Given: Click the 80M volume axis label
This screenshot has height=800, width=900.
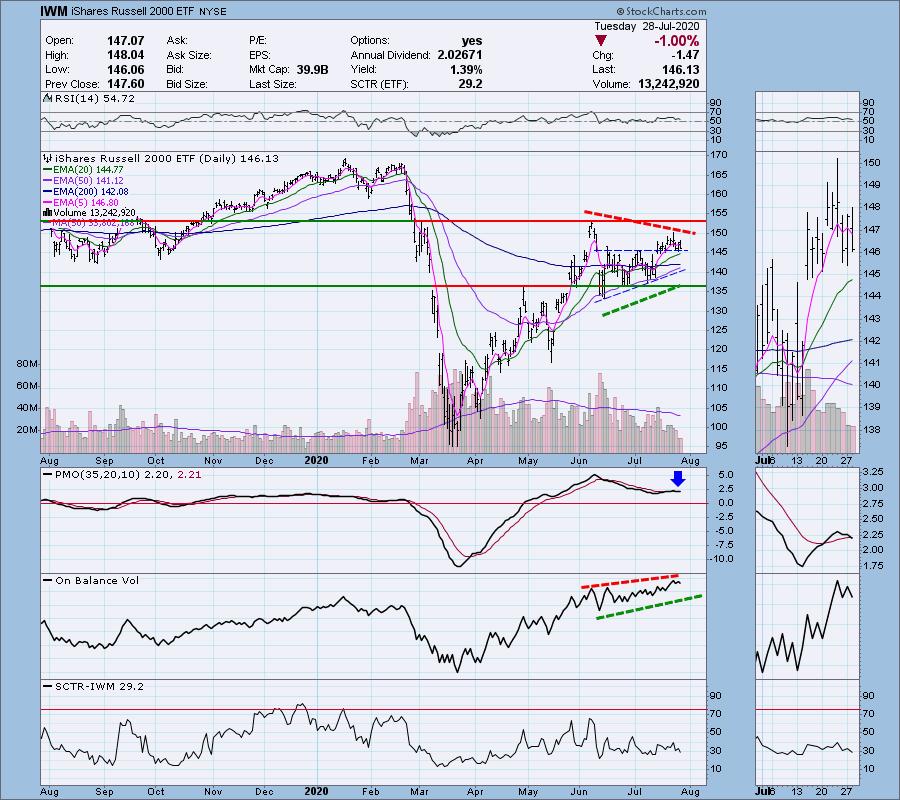Looking at the screenshot, I should pyautogui.click(x=27, y=364).
